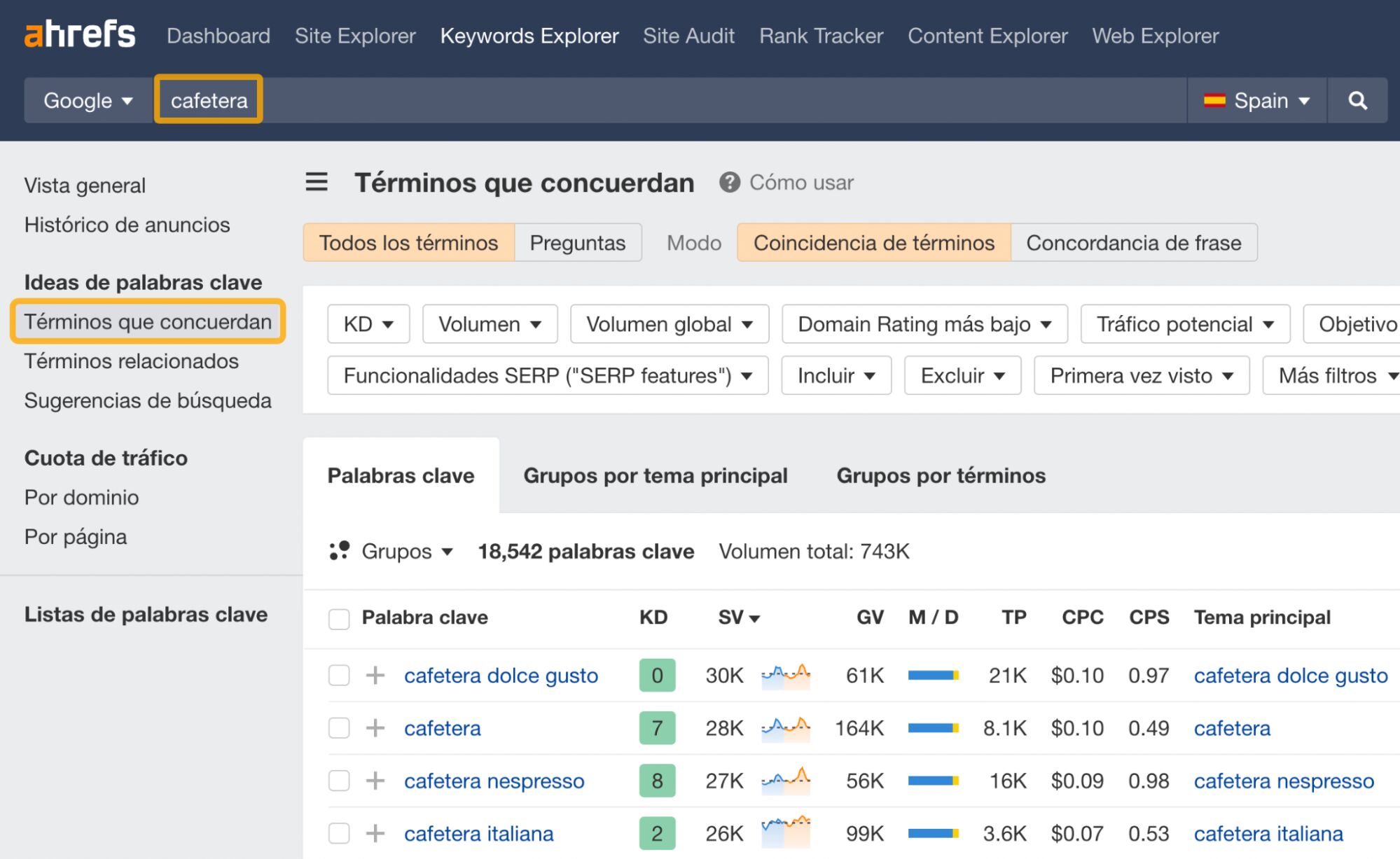Open the Google search engine selector

pyautogui.click(x=88, y=100)
